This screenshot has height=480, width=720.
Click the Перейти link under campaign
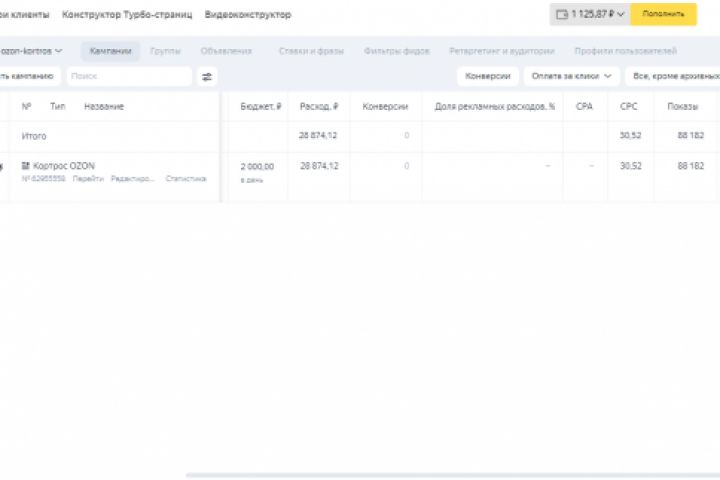[88, 179]
